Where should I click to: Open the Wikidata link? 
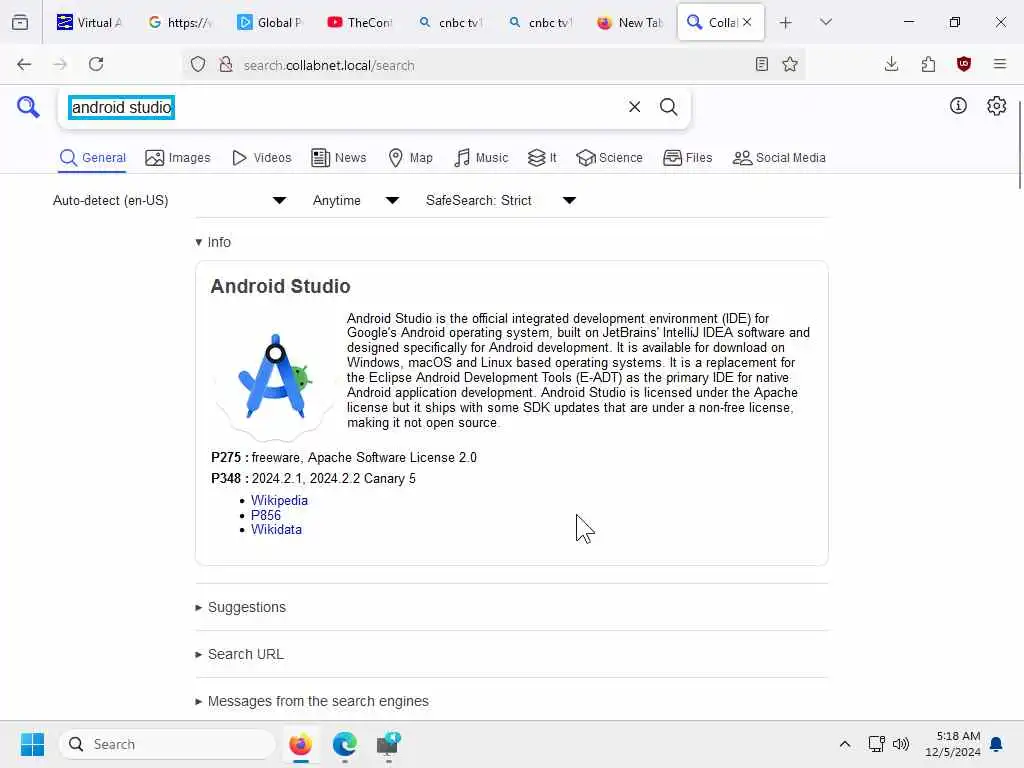coord(276,530)
